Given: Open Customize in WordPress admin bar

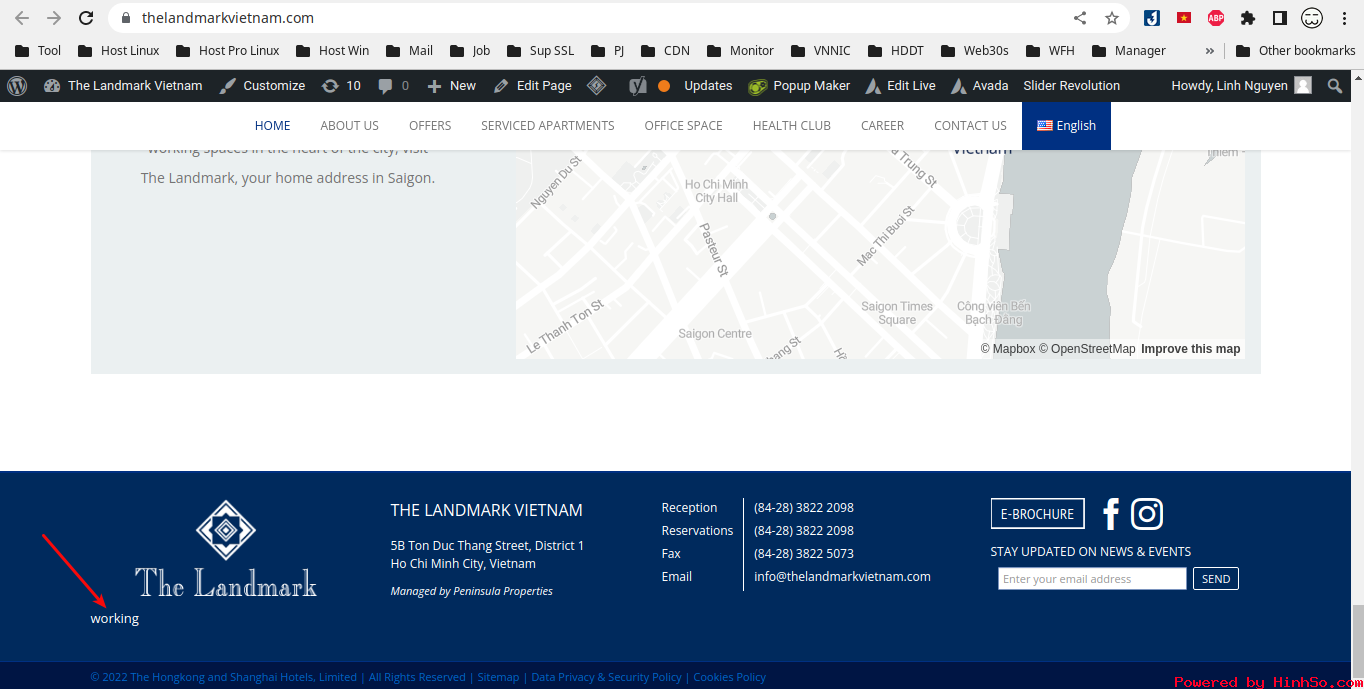Looking at the screenshot, I should (262, 86).
